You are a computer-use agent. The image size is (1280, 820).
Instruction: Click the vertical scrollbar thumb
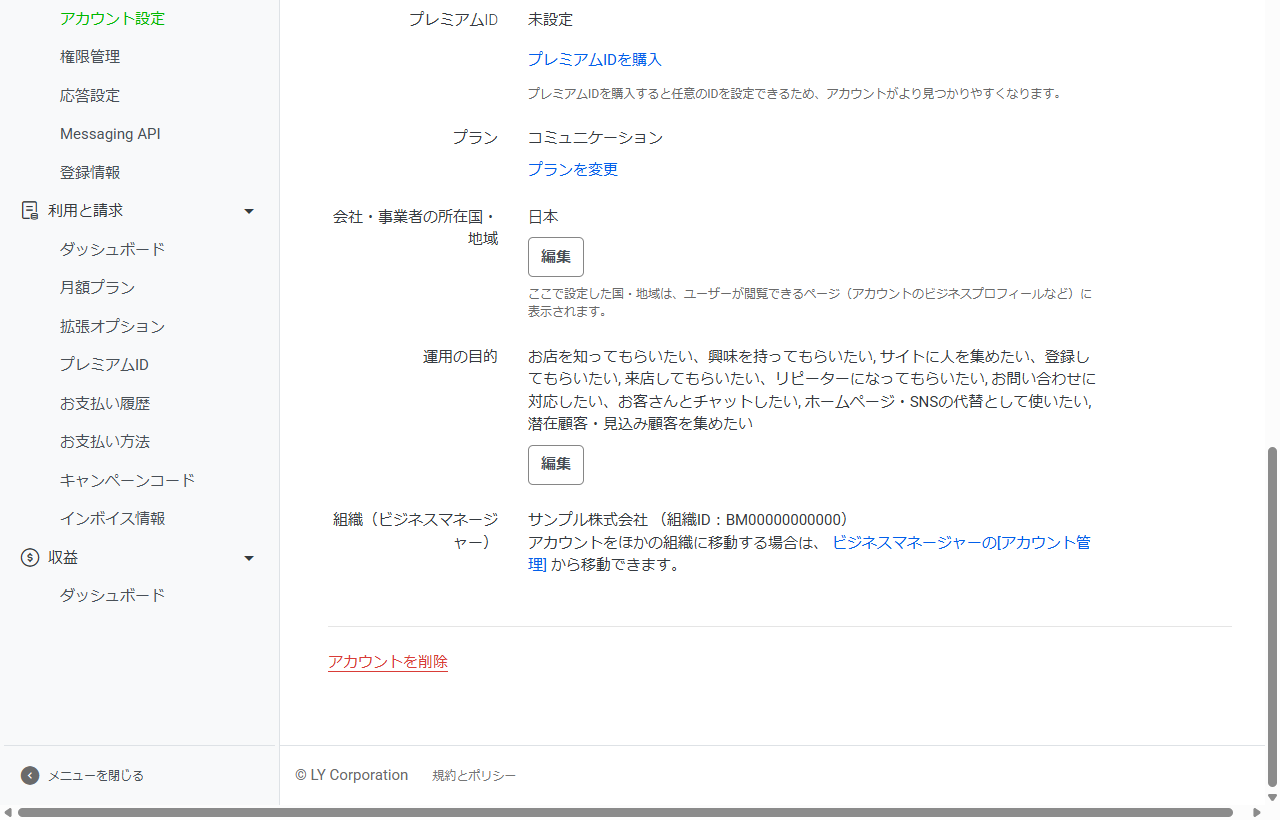pos(1272,616)
